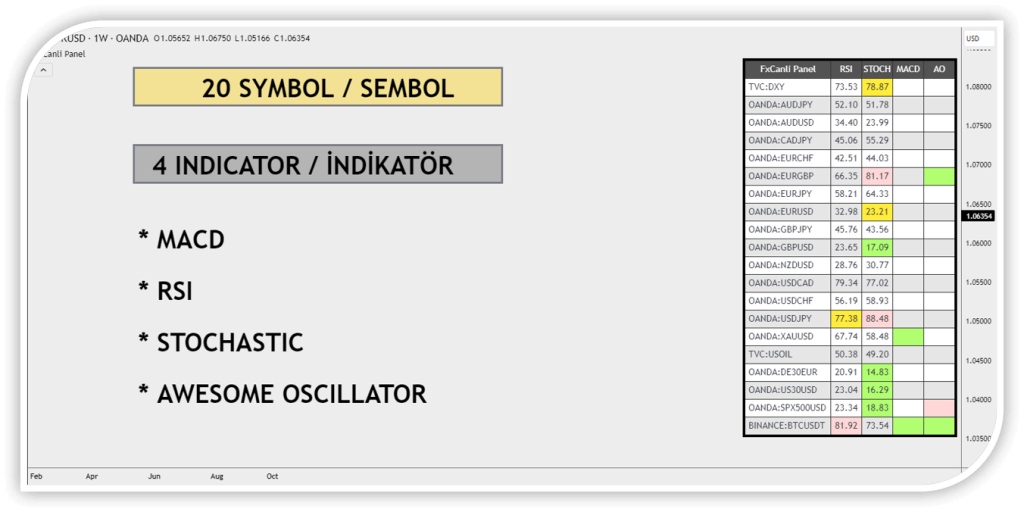Image resolution: width=1024 pixels, height=512 pixels.
Task: Click BTCUSDT RSI value 81.92
Action: tap(846, 426)
